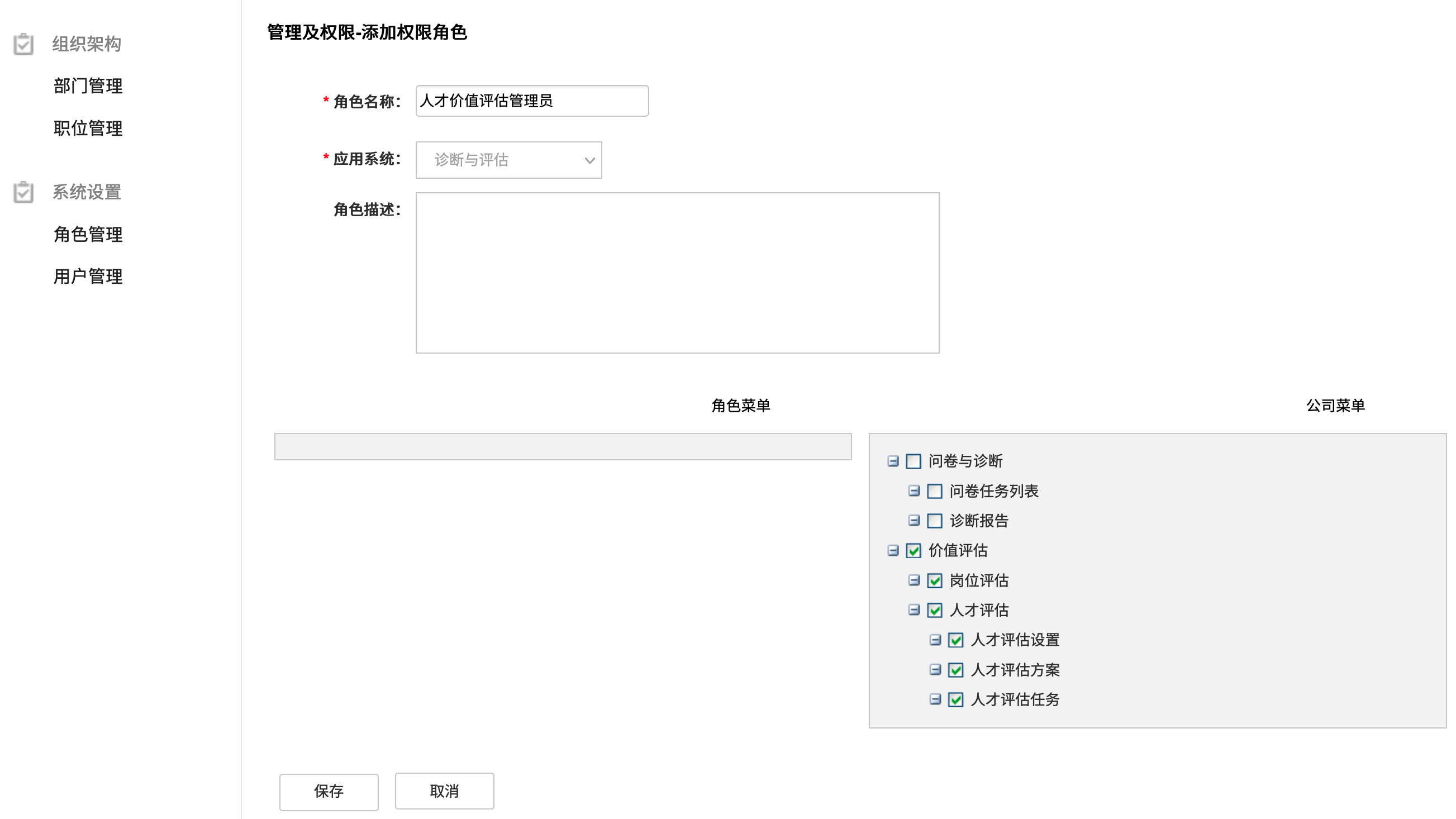Open 职位管理 in the sidebar

[x=88, y=128]
